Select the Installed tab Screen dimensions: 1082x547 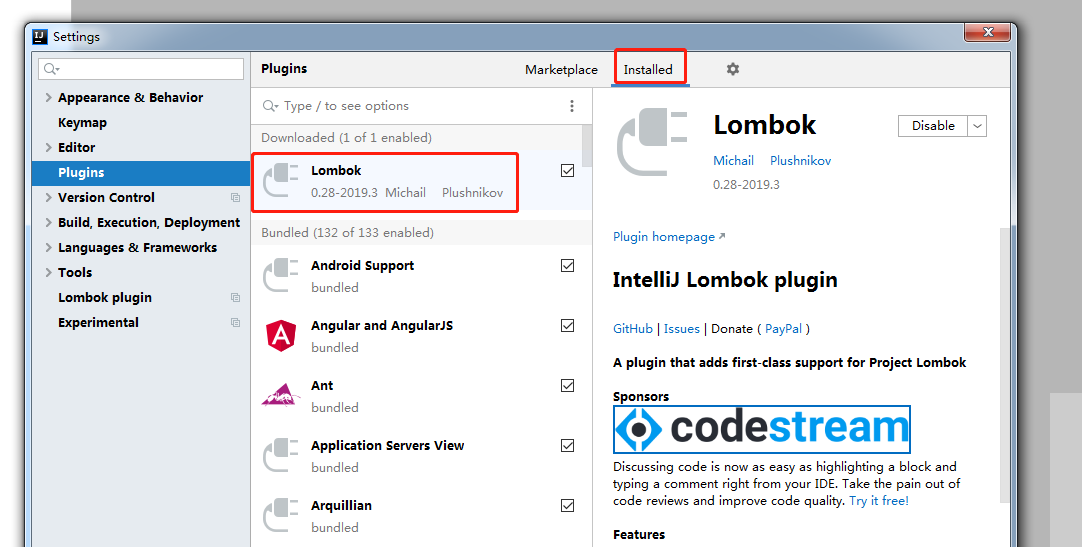(648, 70)
